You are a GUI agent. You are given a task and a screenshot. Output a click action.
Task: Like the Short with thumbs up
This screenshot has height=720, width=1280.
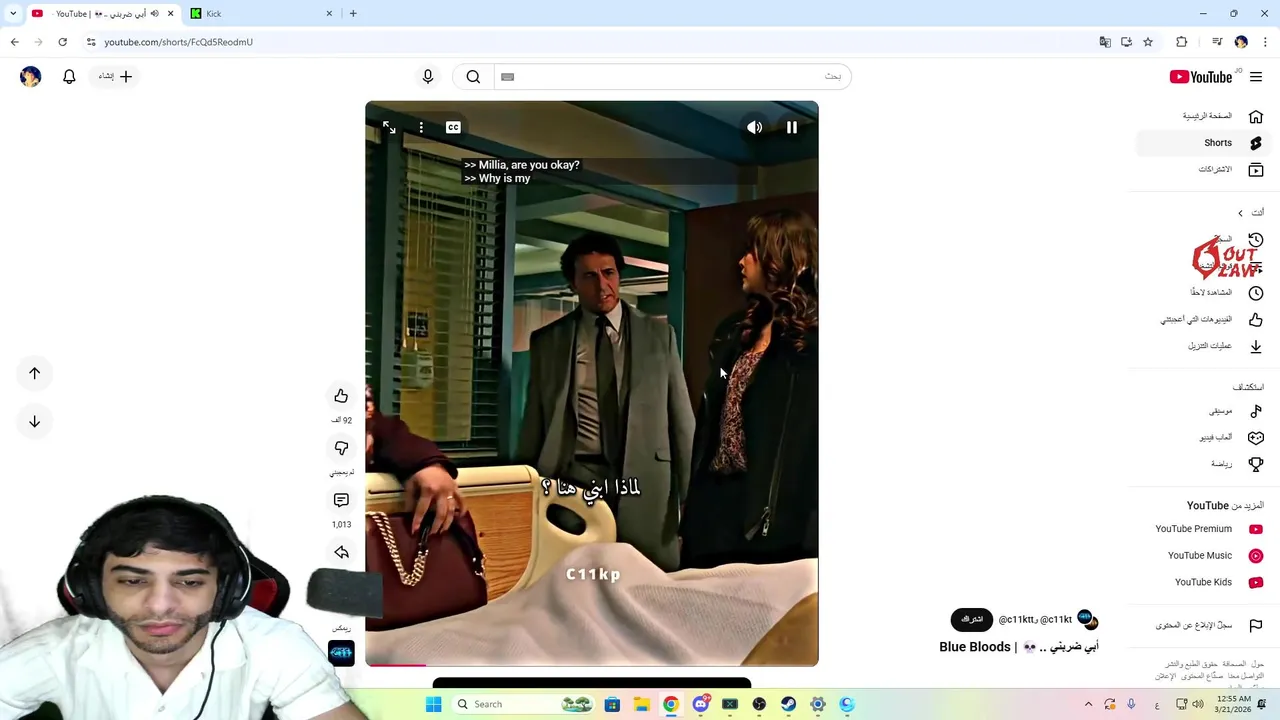341,396
